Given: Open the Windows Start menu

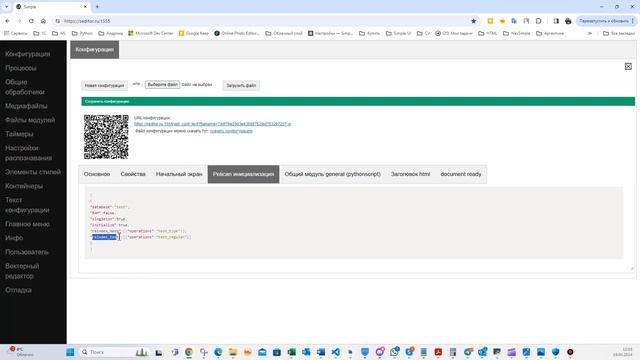Looking at the screenshot, I should pos(70,352).
